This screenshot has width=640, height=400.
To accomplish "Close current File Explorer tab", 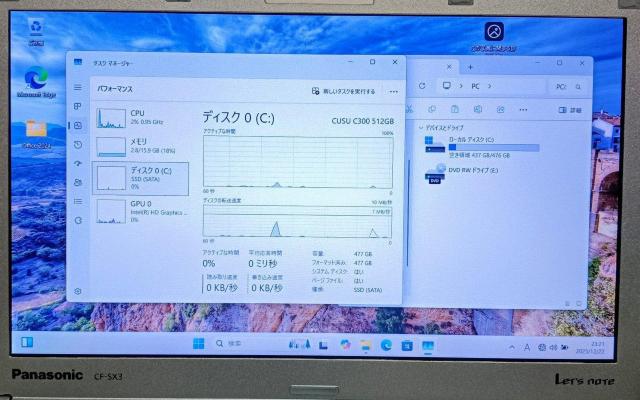I will (449, 67).
